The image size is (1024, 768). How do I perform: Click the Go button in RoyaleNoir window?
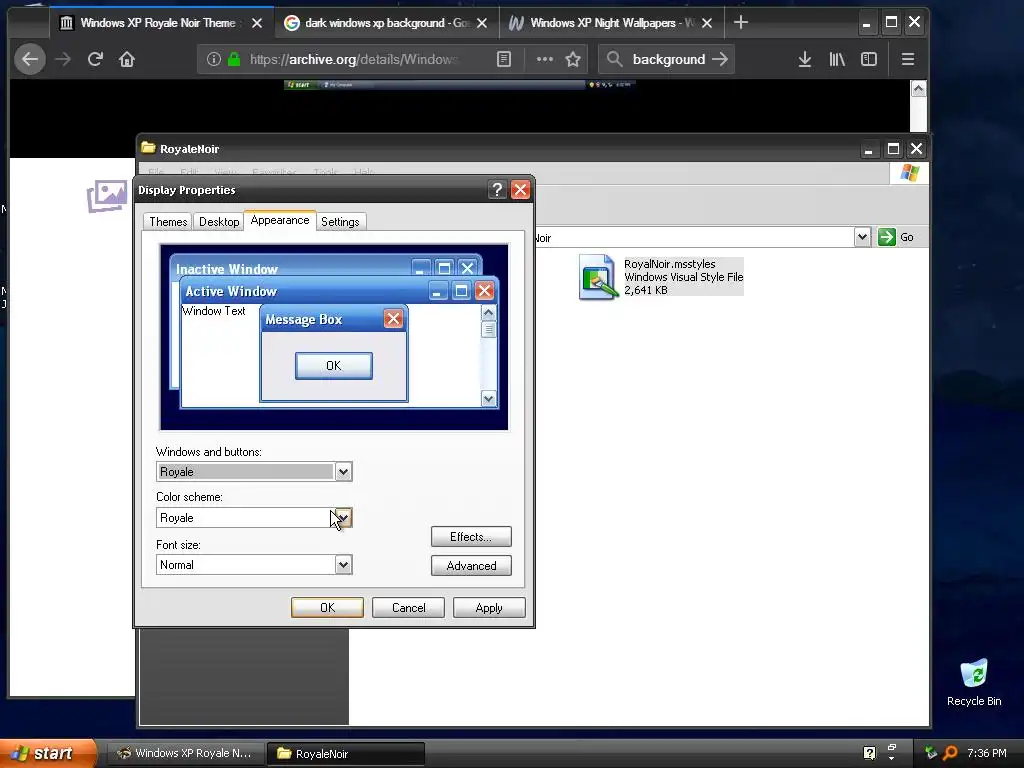(x=896, y=237)
